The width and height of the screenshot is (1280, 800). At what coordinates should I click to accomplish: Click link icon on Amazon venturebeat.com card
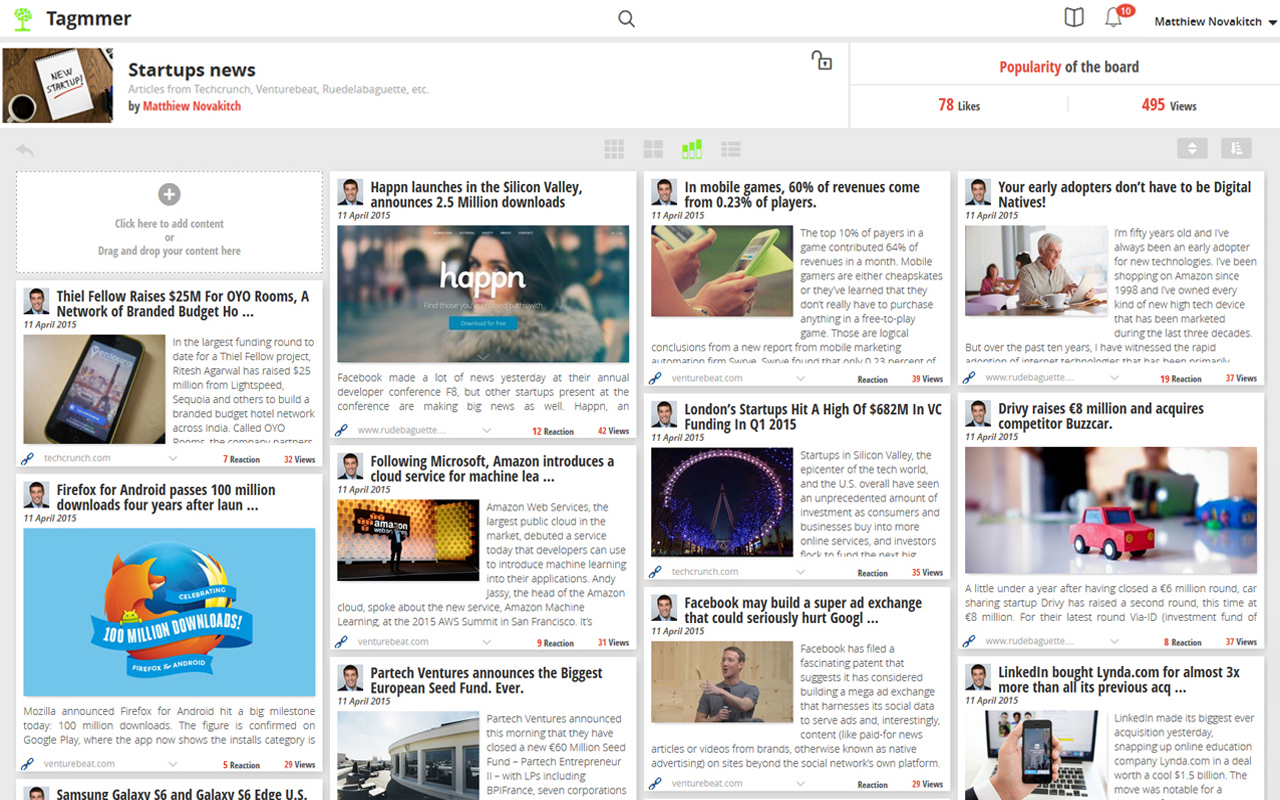point(342,642)
